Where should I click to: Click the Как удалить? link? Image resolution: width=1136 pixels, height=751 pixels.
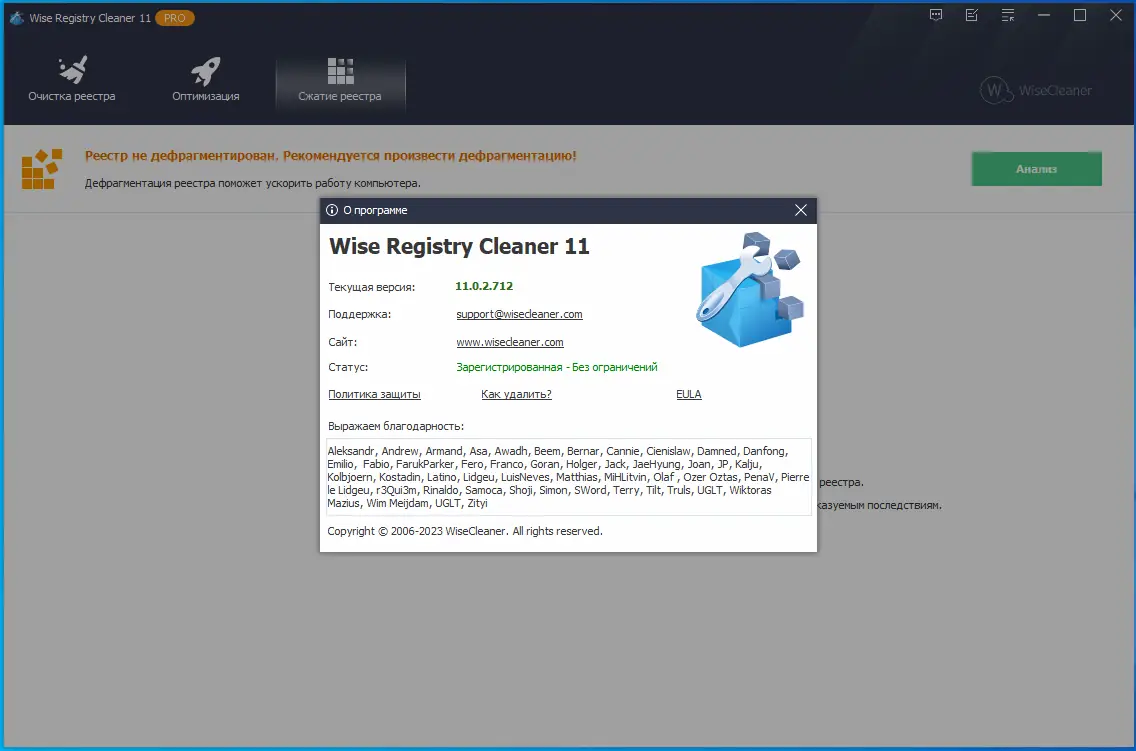coord(516,394)
